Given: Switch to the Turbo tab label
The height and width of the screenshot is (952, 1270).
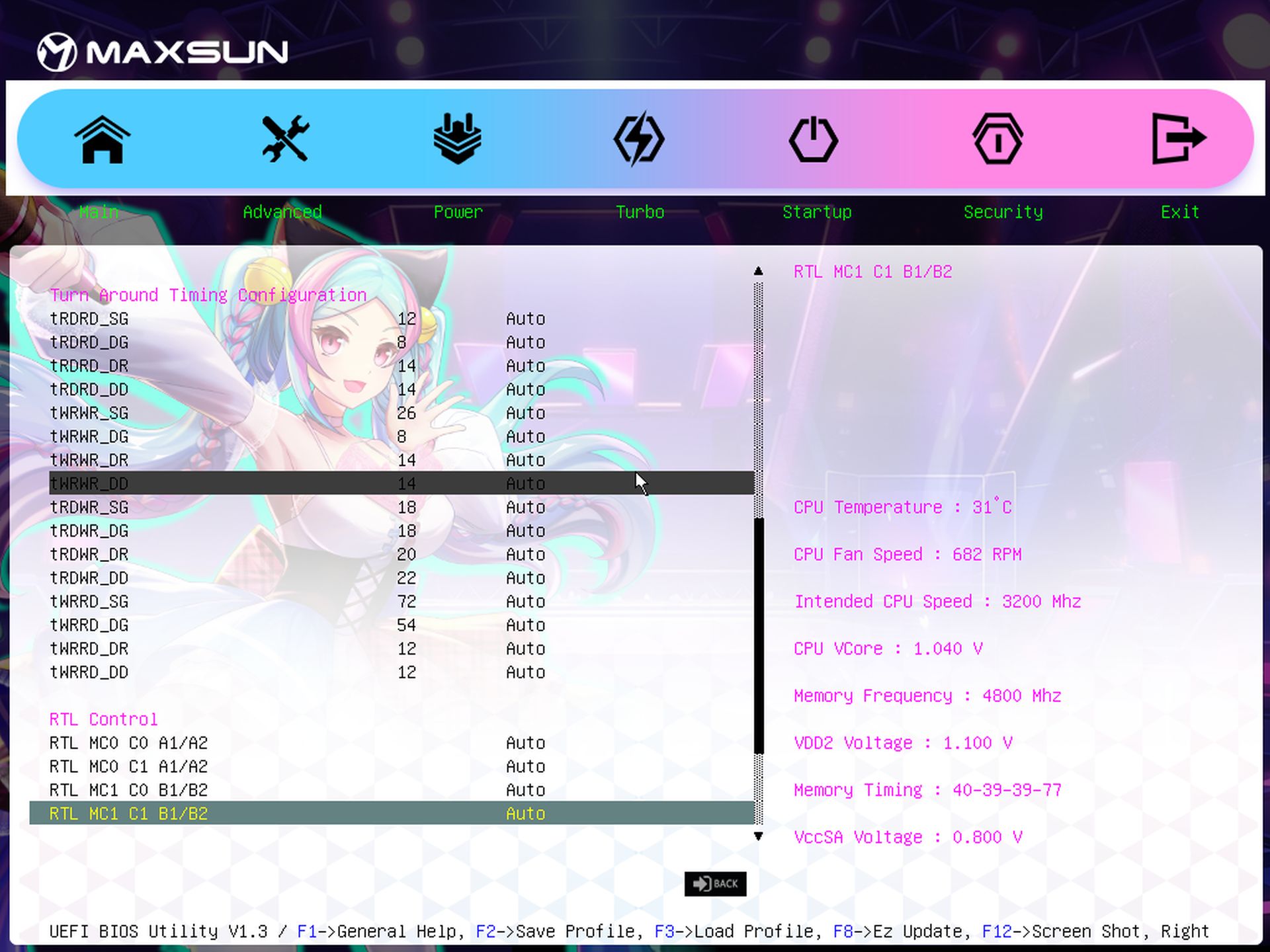Looking at the screenshot, I should 640,212.
